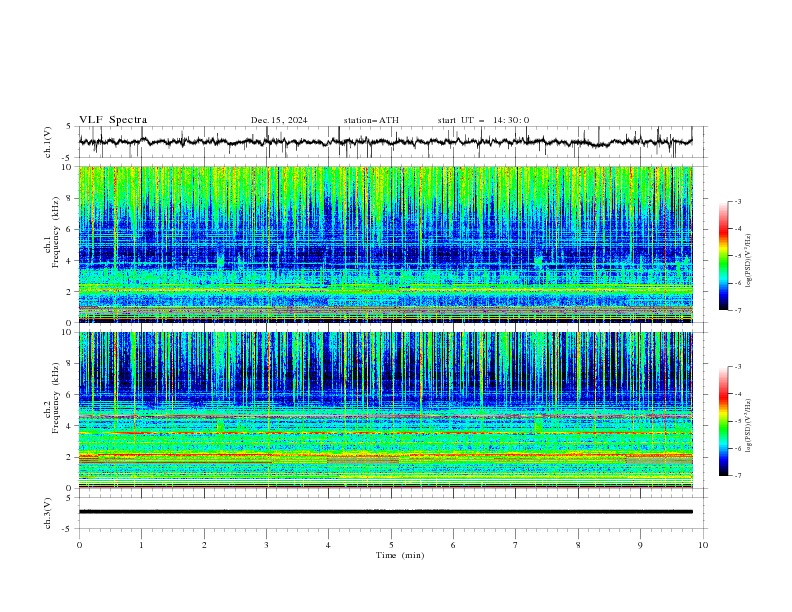Click time axis tick label "3"
The width and height of the screenshot is (792, 612).
pyautogui.click(x=266, y=545)
